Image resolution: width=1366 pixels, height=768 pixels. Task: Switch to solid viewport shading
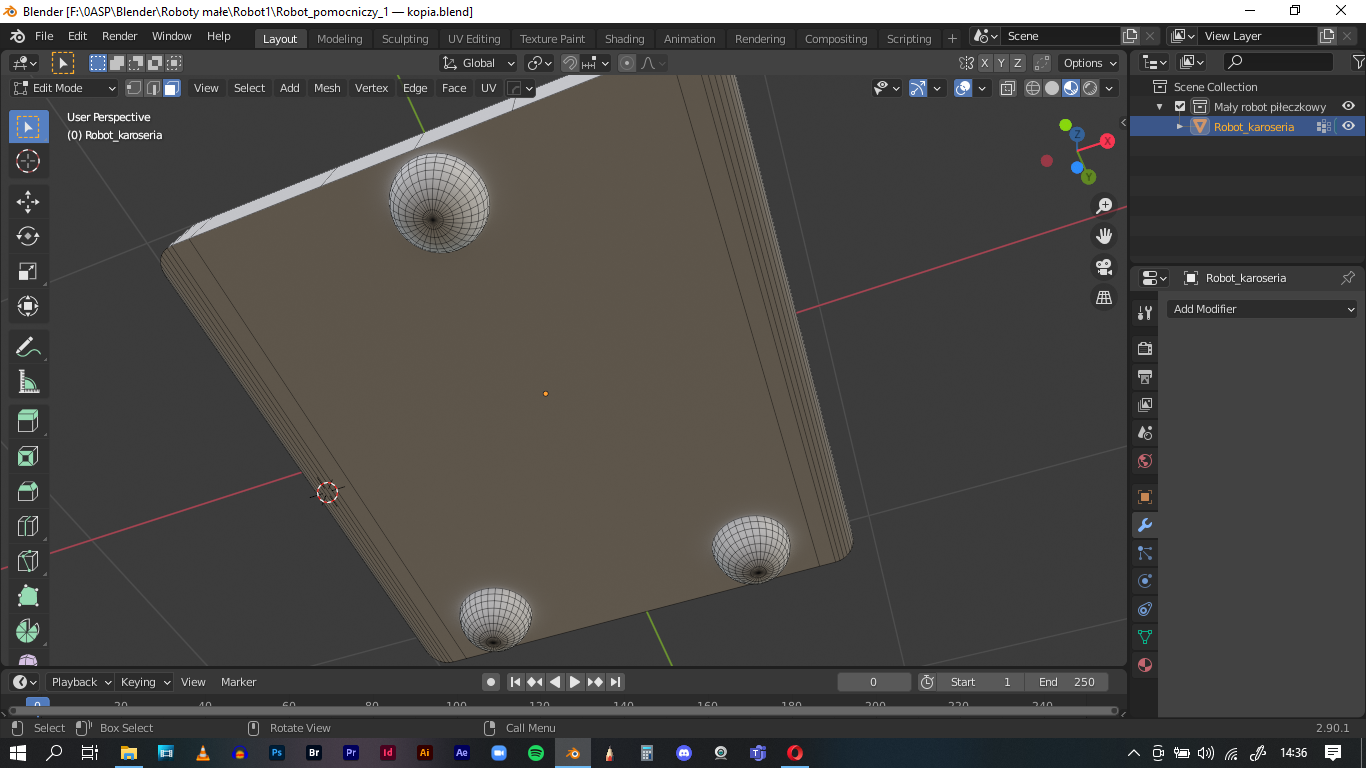click(1052, 88)
